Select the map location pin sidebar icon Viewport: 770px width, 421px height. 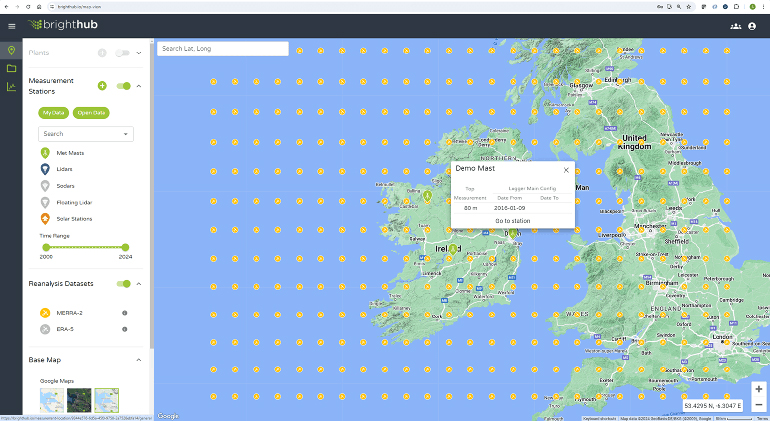[11, 50]
